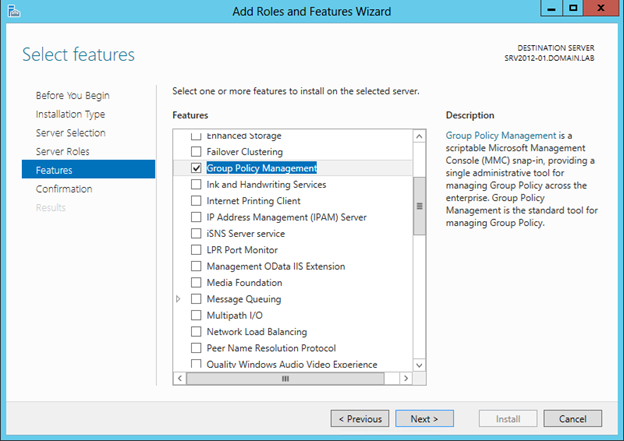
Task: Uncheck the Group Policy Management checkbox
Action: pyautogui.click(x=196, y=168)
